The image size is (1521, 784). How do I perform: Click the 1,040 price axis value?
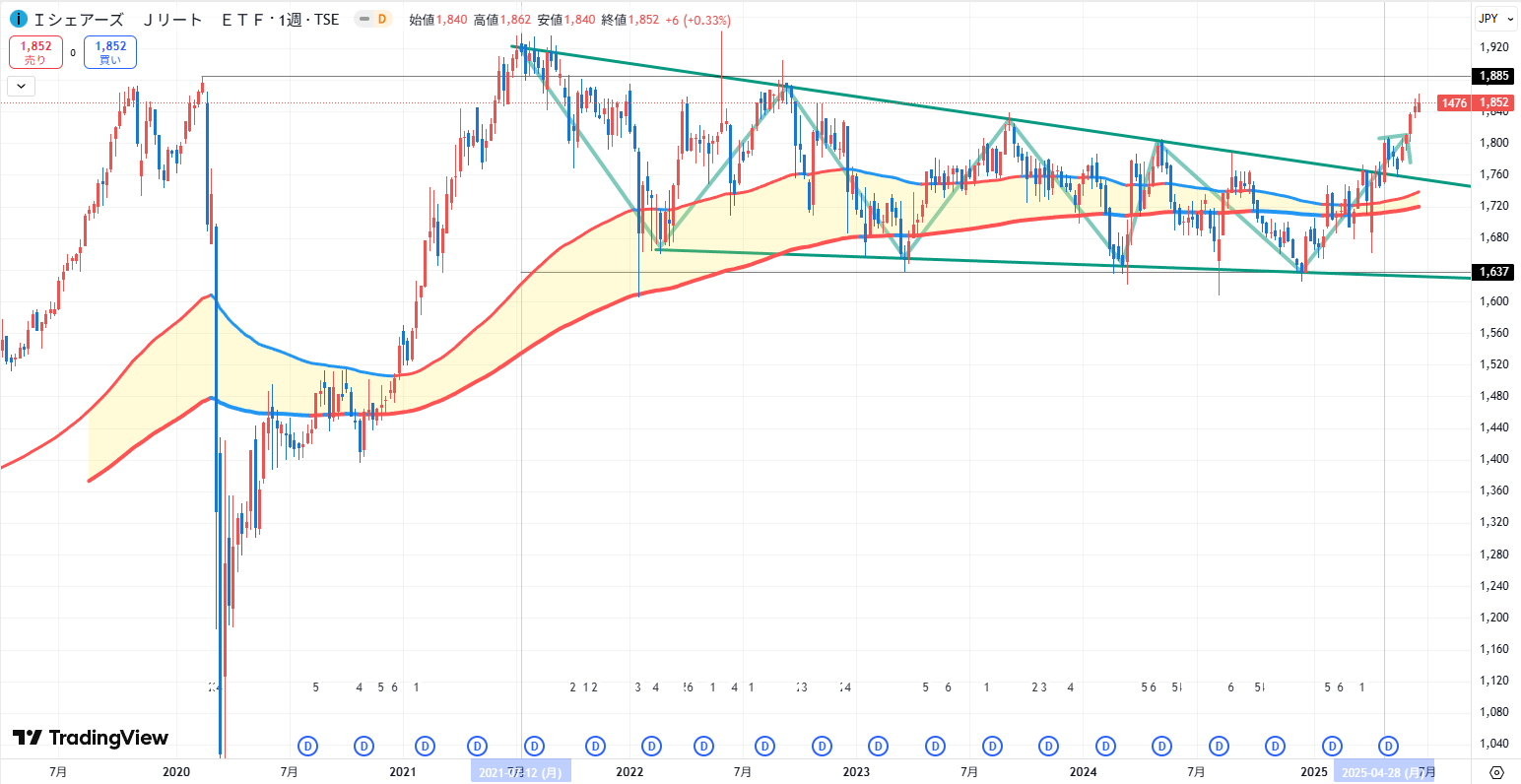(x=1493, y=744)
